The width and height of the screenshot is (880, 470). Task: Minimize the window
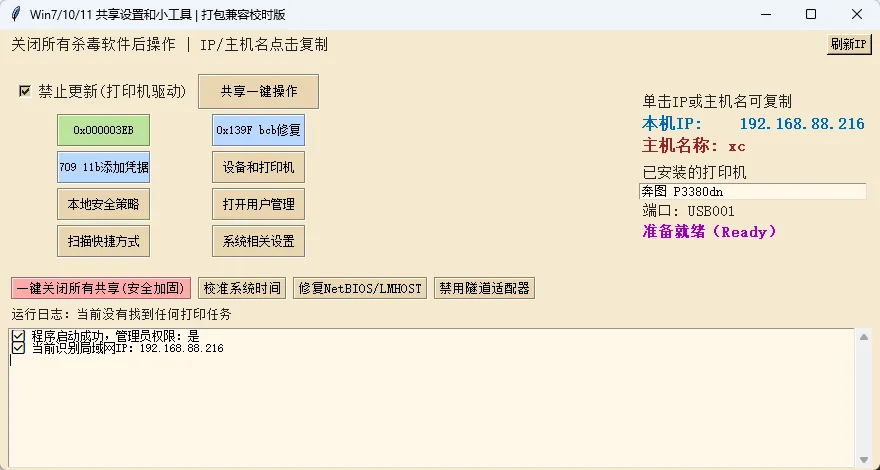pos(765,15)
